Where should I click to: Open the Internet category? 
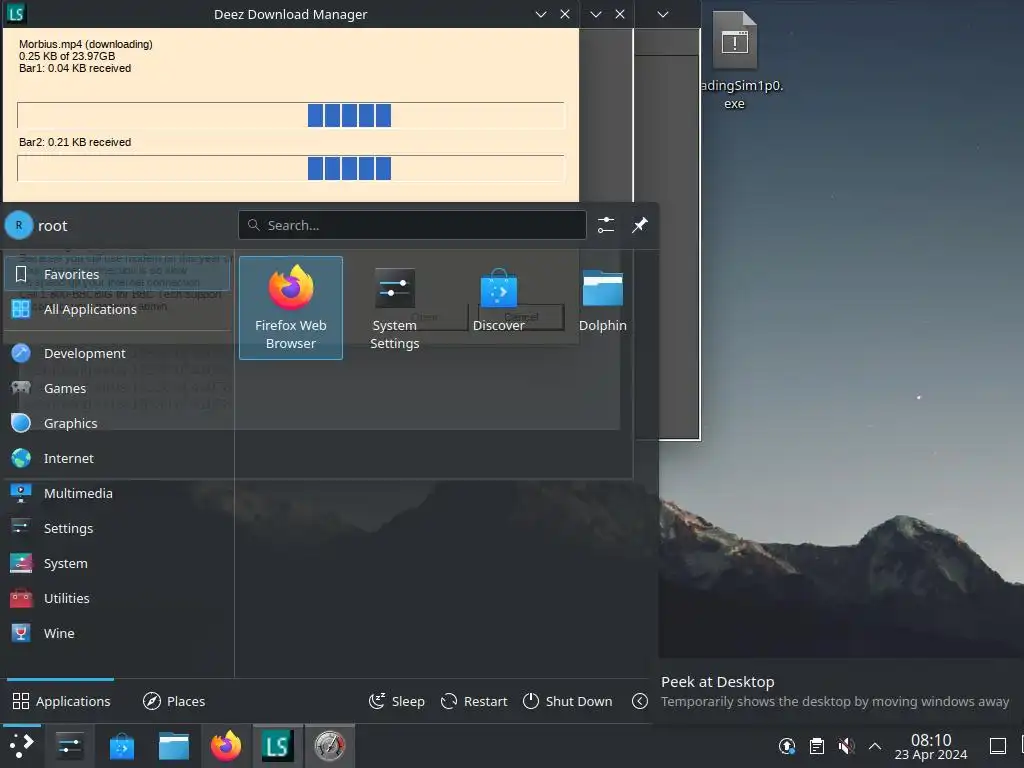click(x=117, y=458)
